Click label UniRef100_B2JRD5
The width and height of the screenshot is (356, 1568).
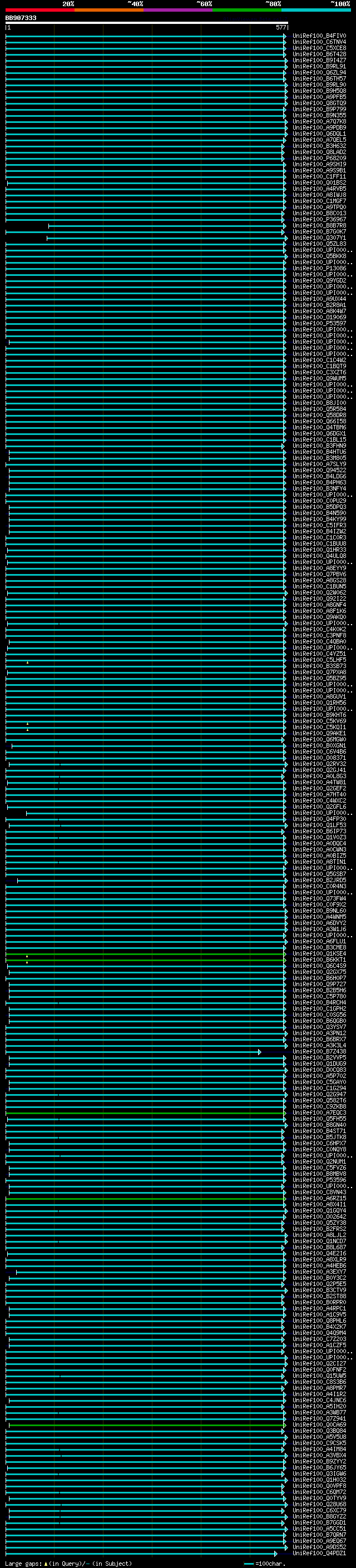(319, 880)
